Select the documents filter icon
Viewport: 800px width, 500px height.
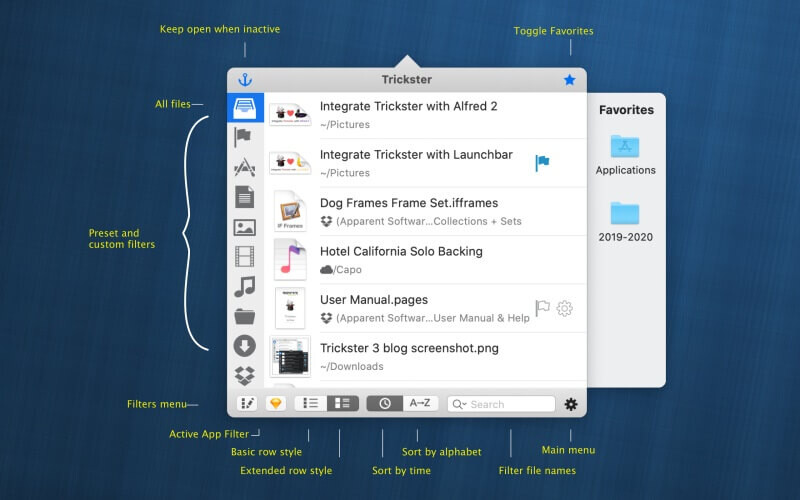click(x=245, y=196)
